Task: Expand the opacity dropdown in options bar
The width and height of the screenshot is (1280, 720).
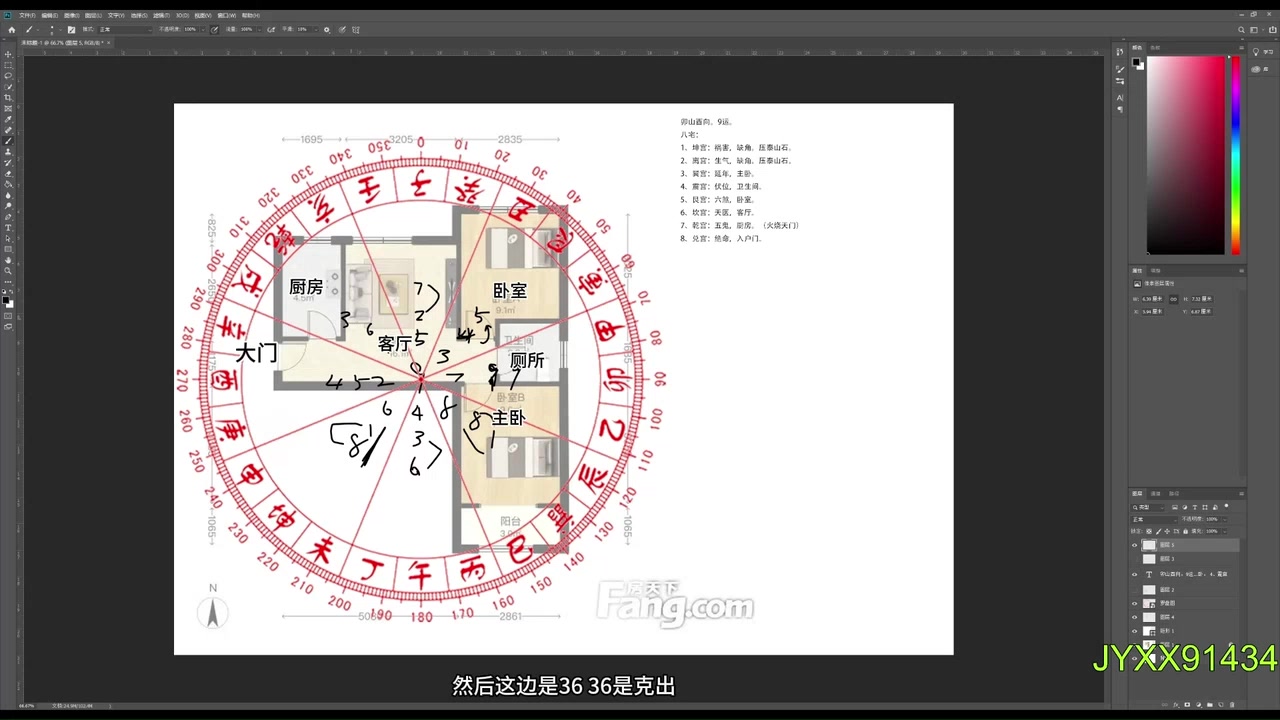Action: (x=203, y=29)
